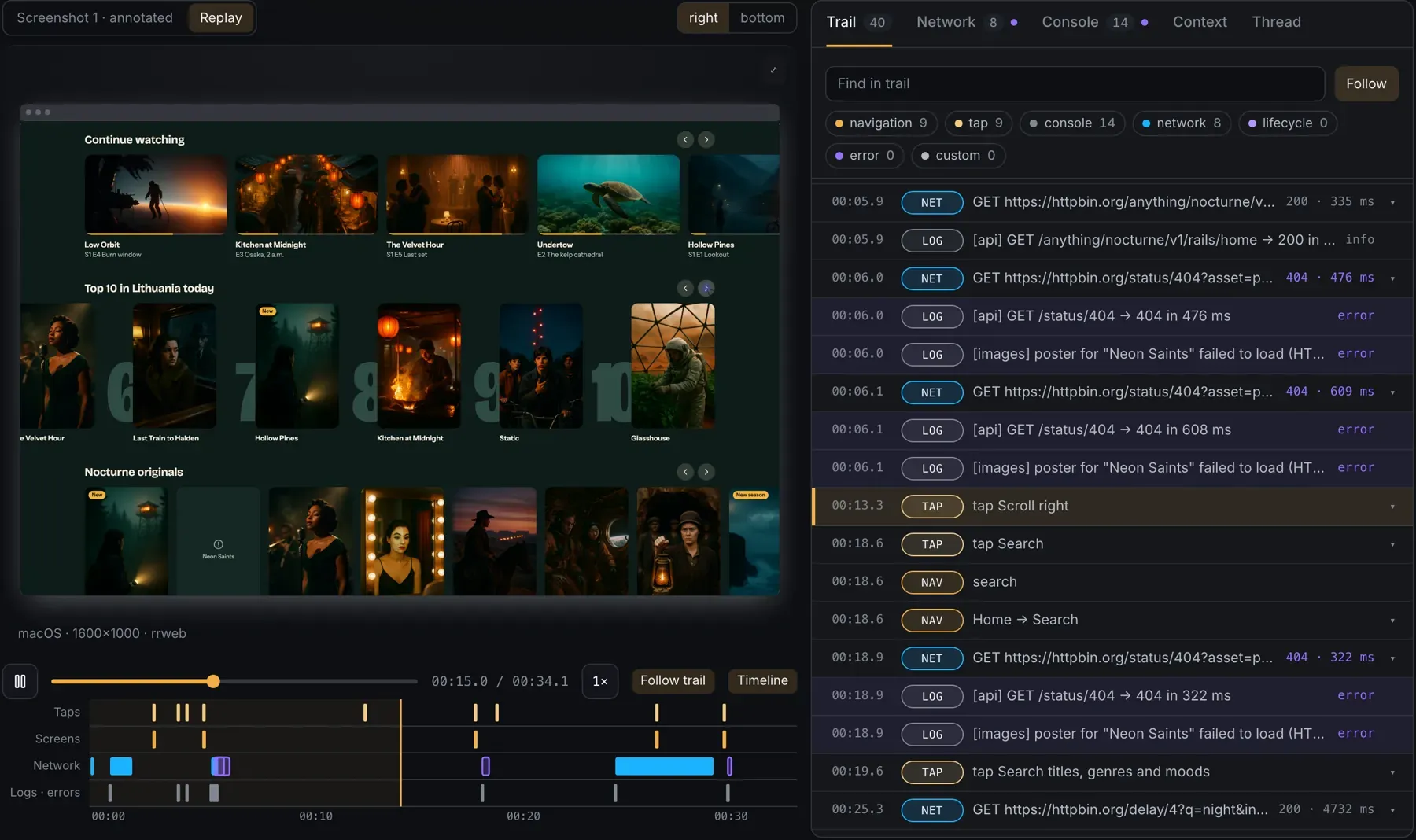
Task: Click next arrow in Top 10 row
Action: 706,288
